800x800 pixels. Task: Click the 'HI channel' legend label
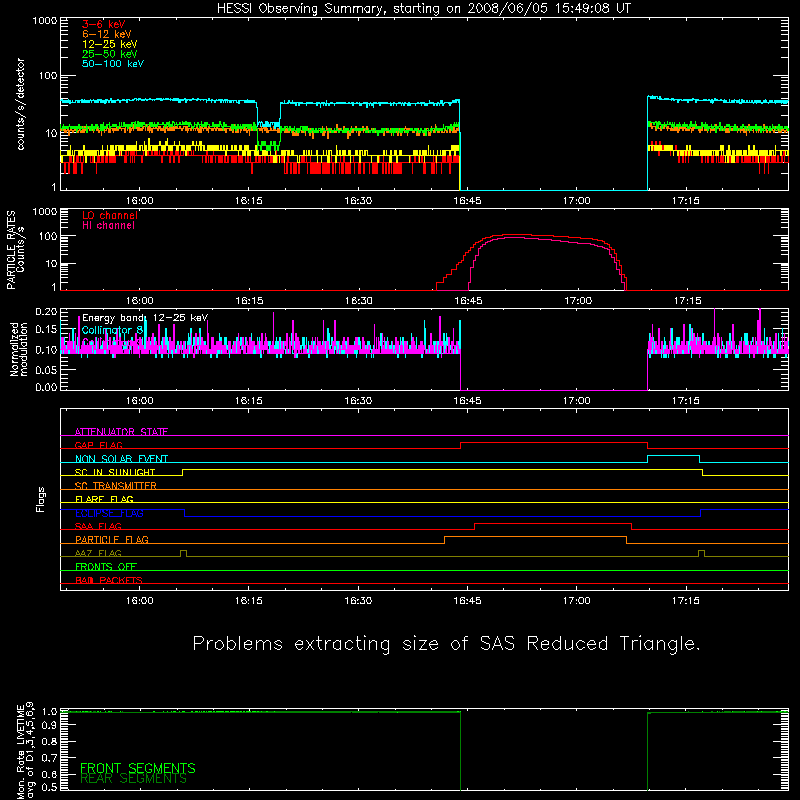108,225
